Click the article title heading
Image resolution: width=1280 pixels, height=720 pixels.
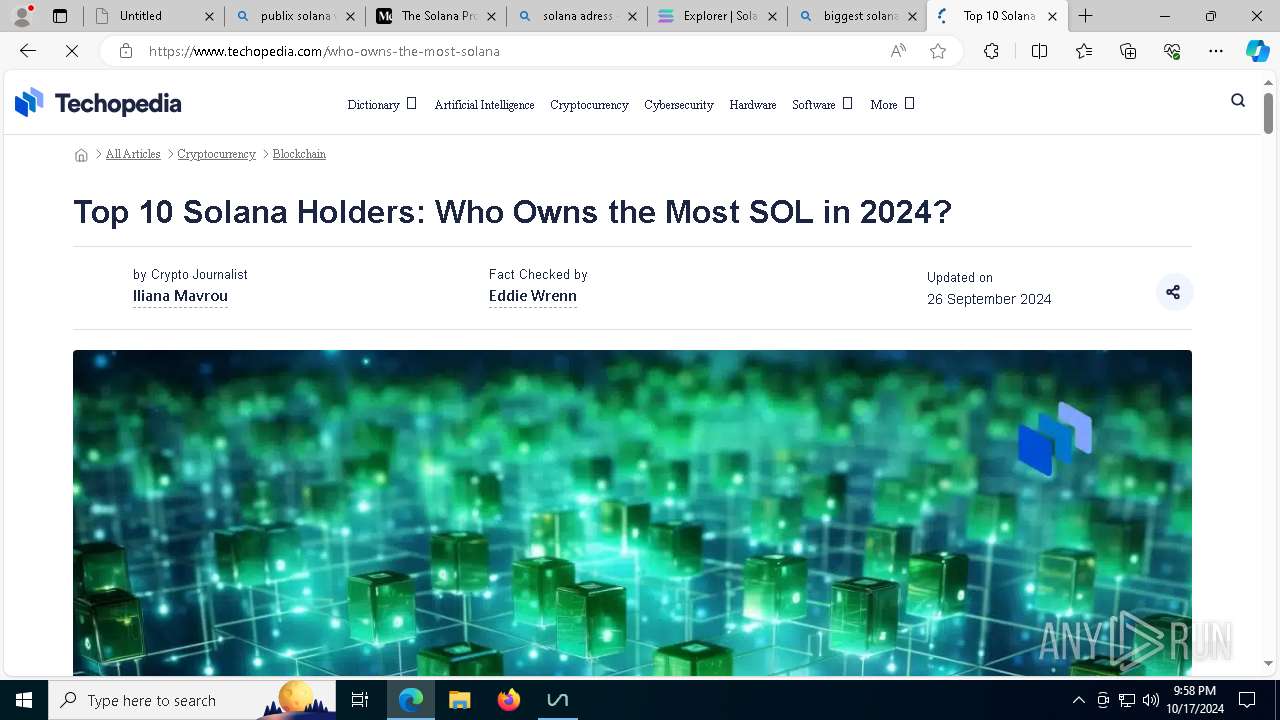click(512, 212)
